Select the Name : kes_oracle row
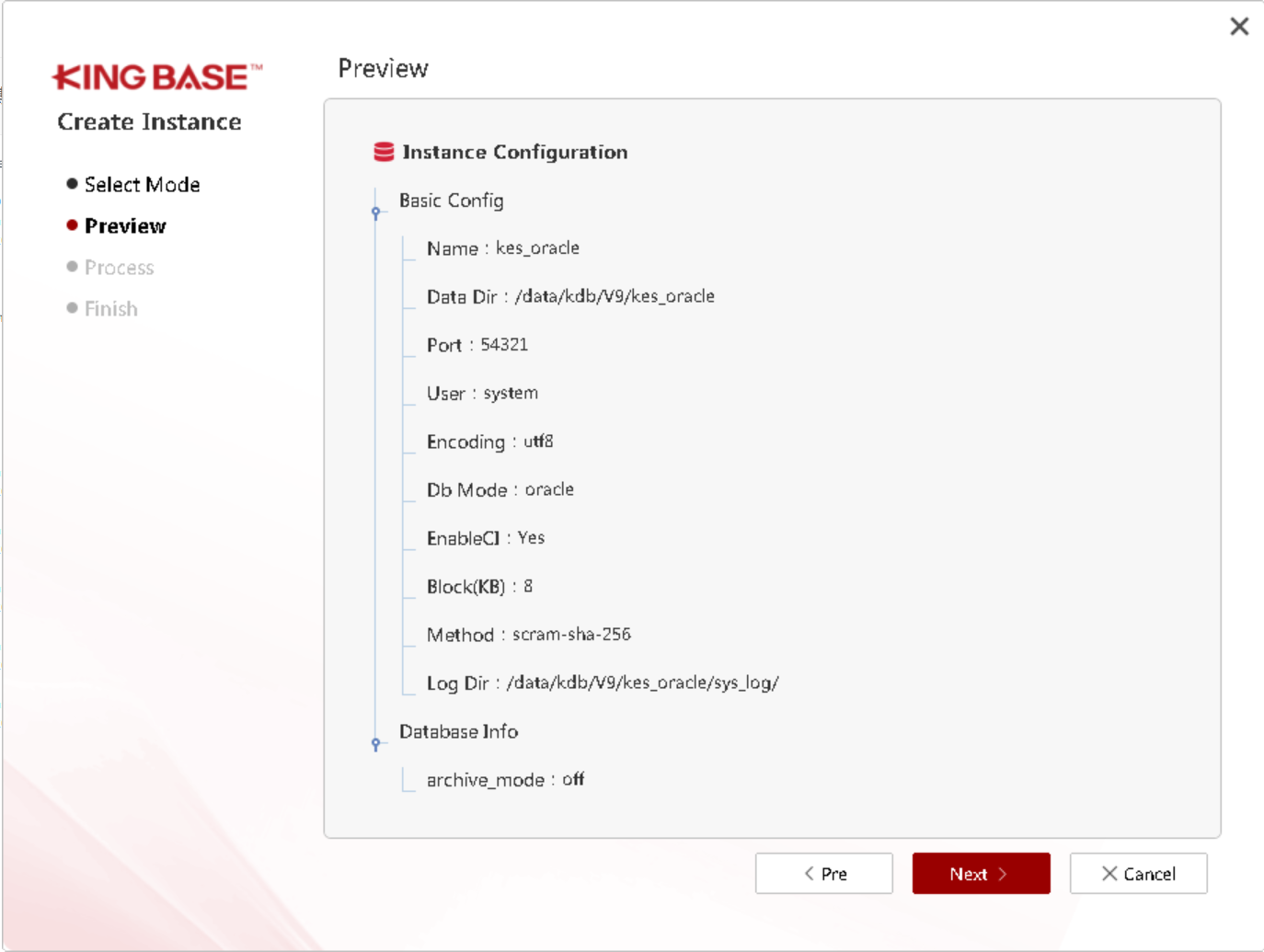 [x=502, y=248]
